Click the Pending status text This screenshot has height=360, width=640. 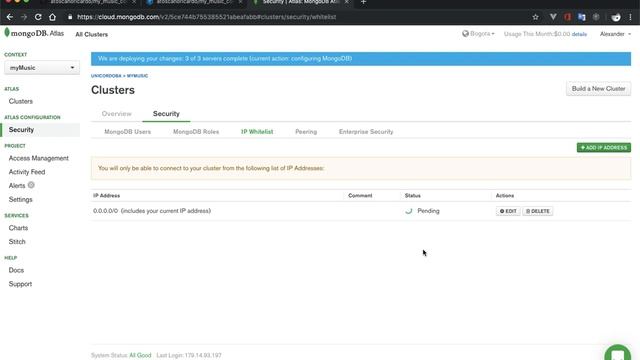coord(428,211)
